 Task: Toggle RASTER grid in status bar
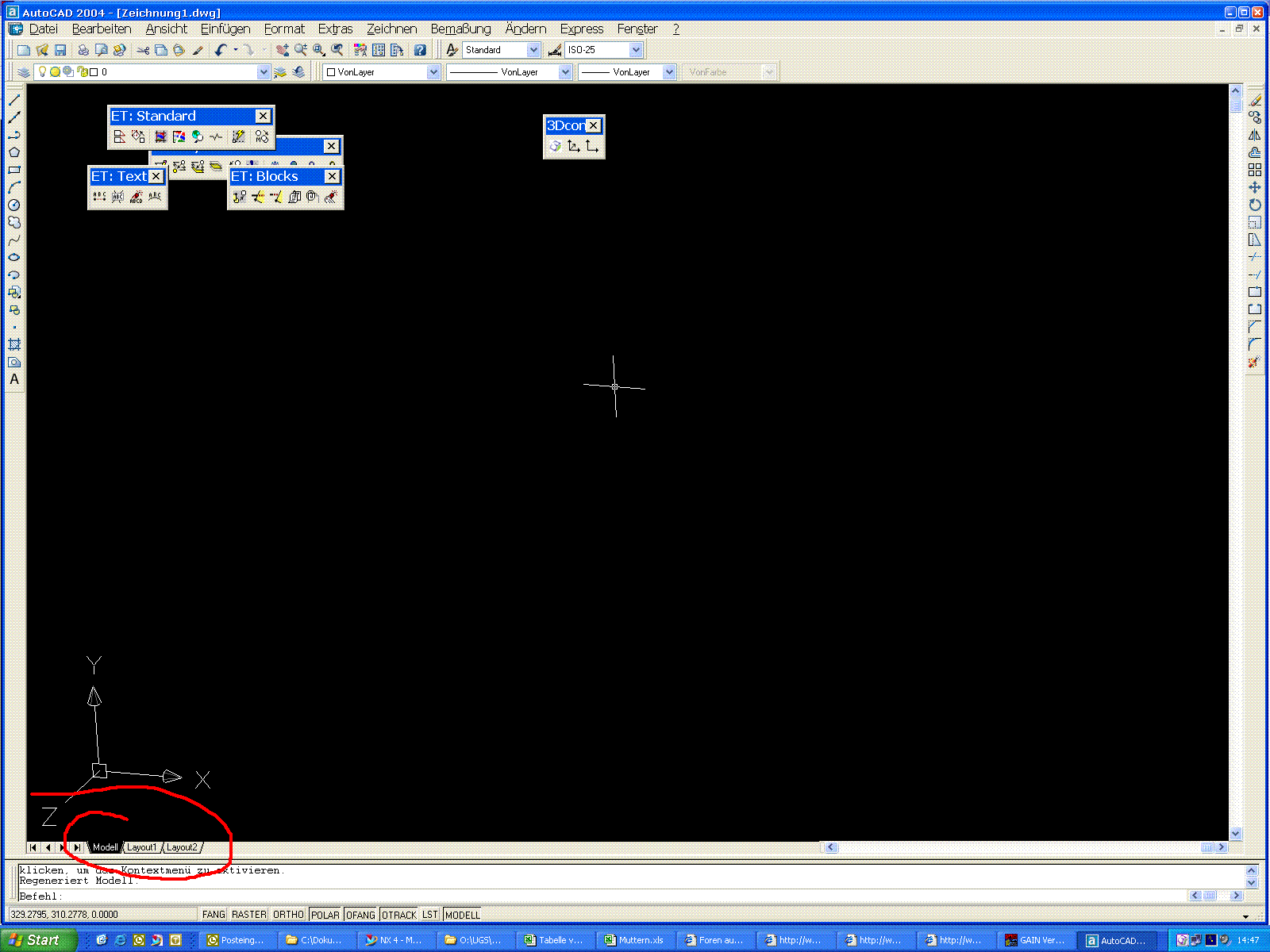(x=249, y=915)
